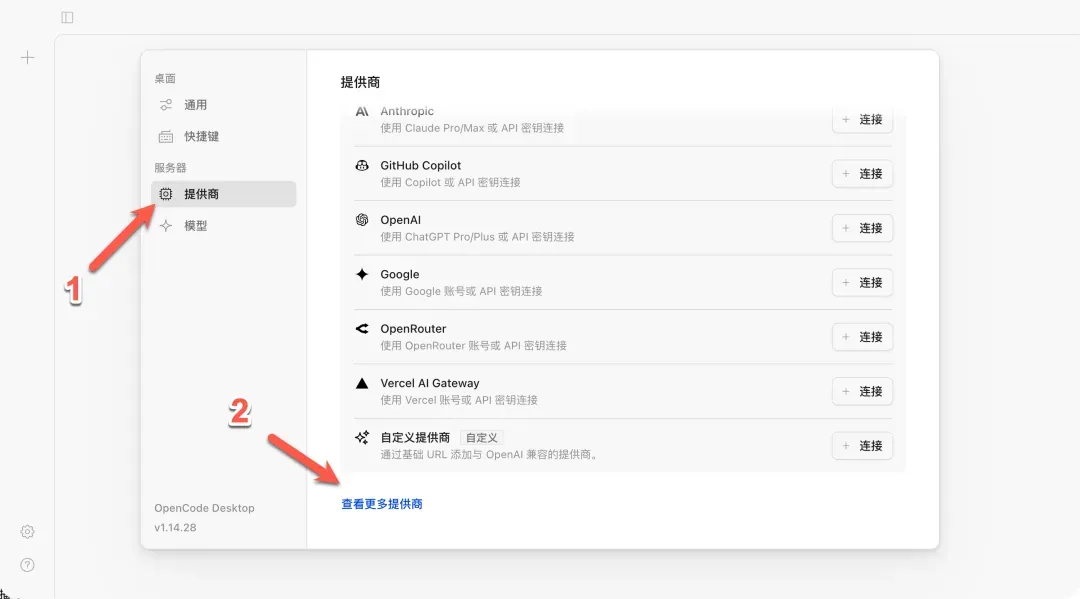This screenshot has width=1080, height=599.
Task: Click the 桌面 section label
Action: point(165,78)
